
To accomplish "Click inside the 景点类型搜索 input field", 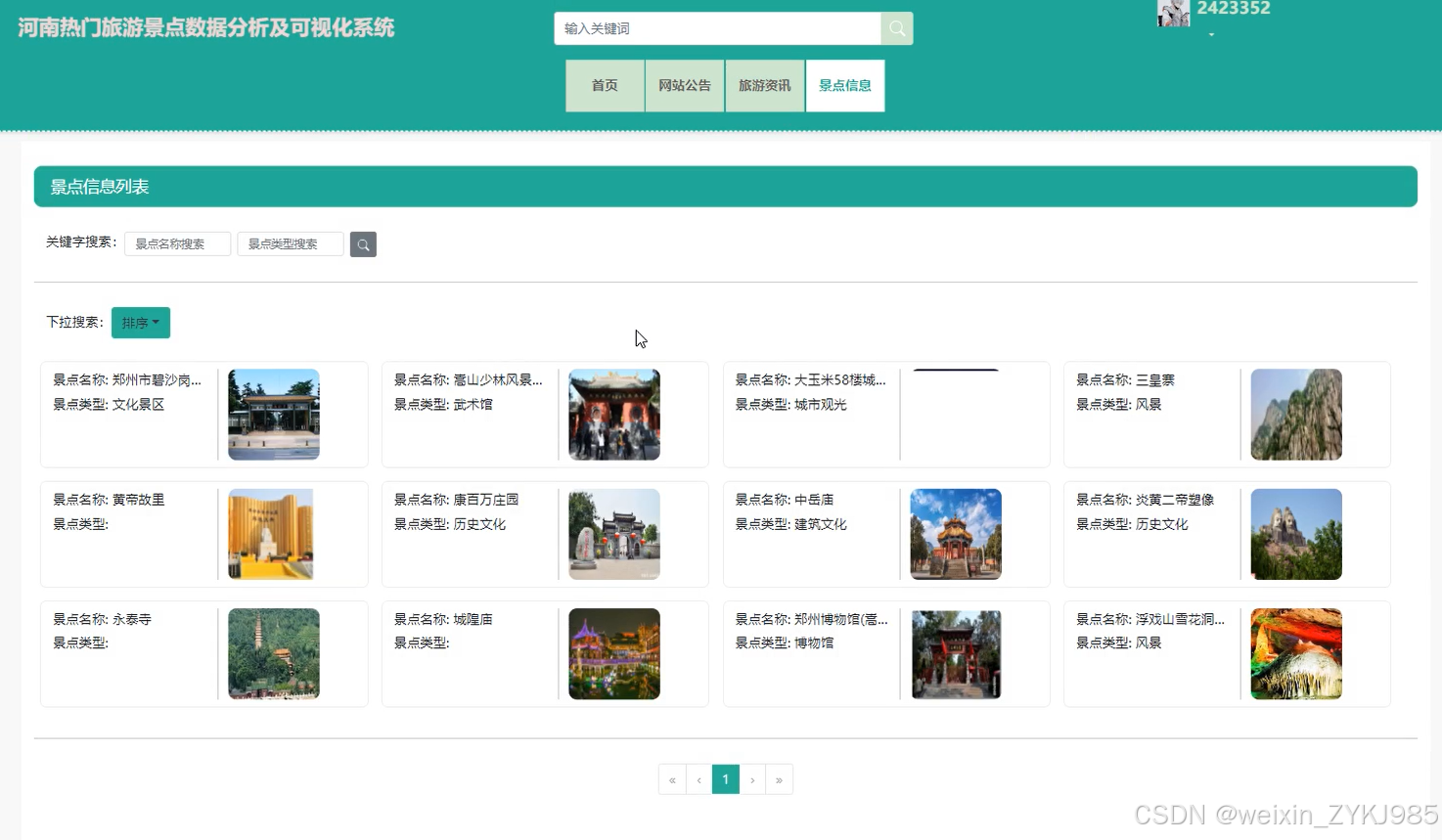I will [x=290, y=243].
